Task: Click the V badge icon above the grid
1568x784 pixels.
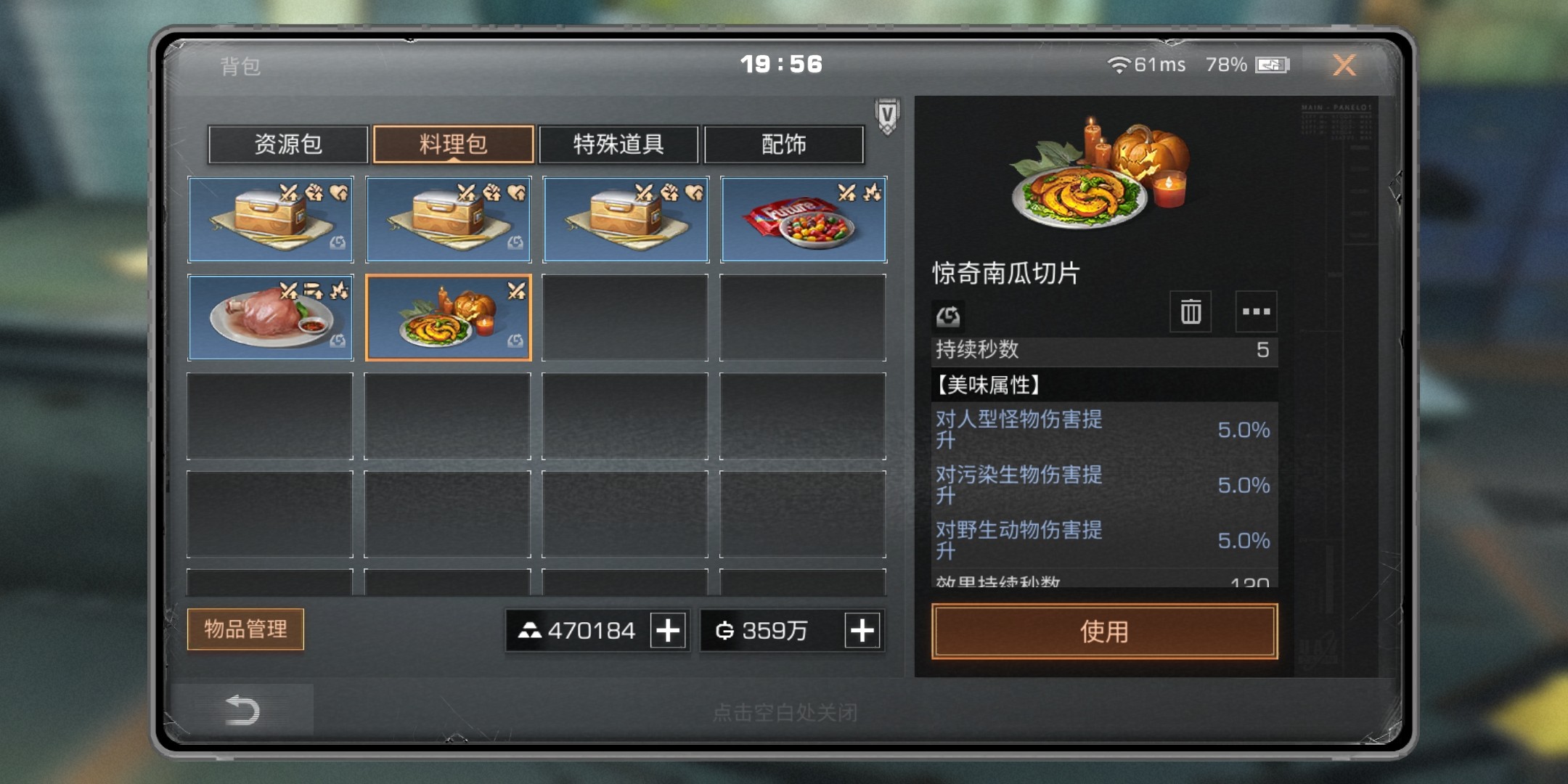Action: click(x=887, y=116)
